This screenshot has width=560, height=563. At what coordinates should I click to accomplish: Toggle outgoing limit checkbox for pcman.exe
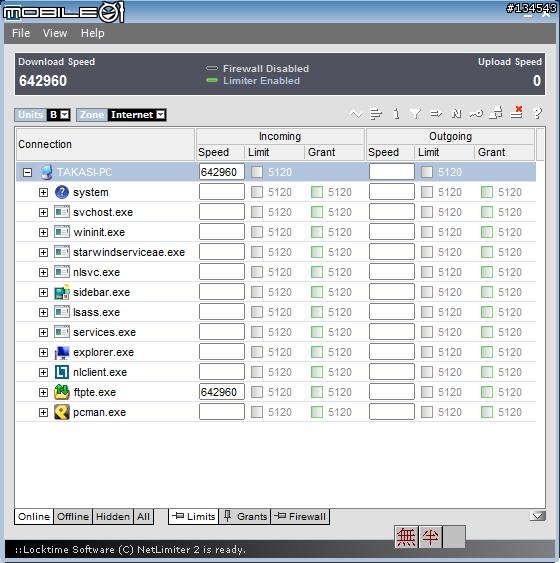pyautogui.click(x=426, y=412)
